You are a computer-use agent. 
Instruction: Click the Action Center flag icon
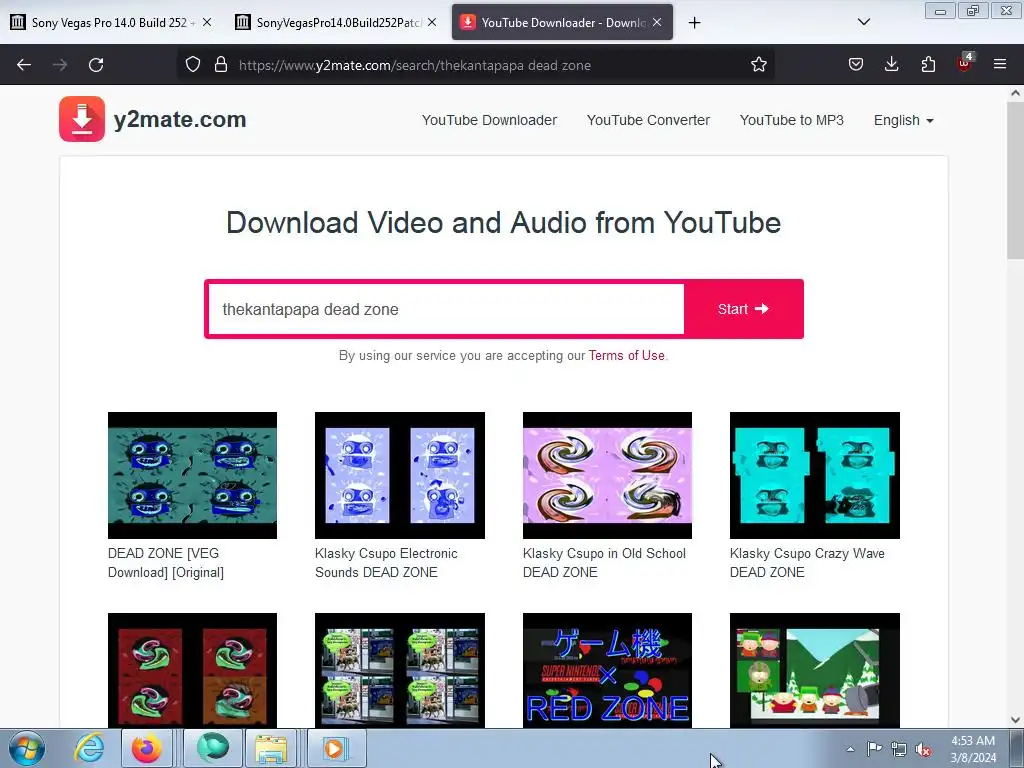(874, 749)
